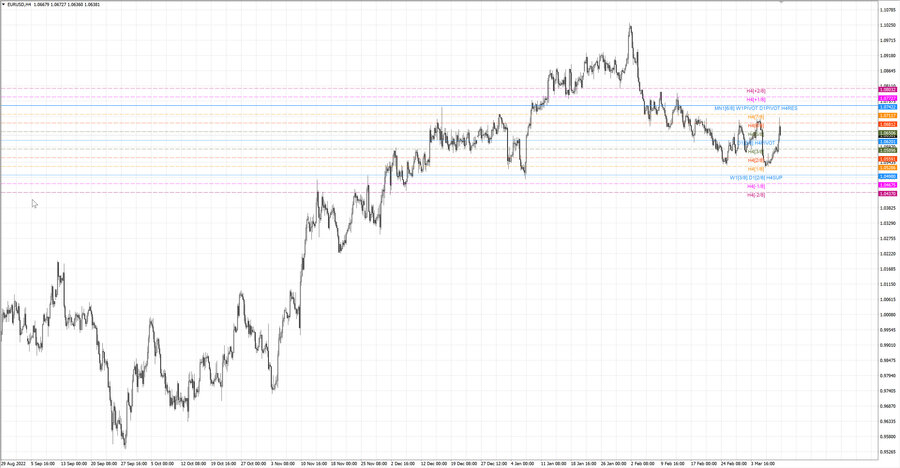This screenshot has height=468, width=900.
Task: Click the triangle arrow beside EURUSD,H4
Action: [3, 4]
